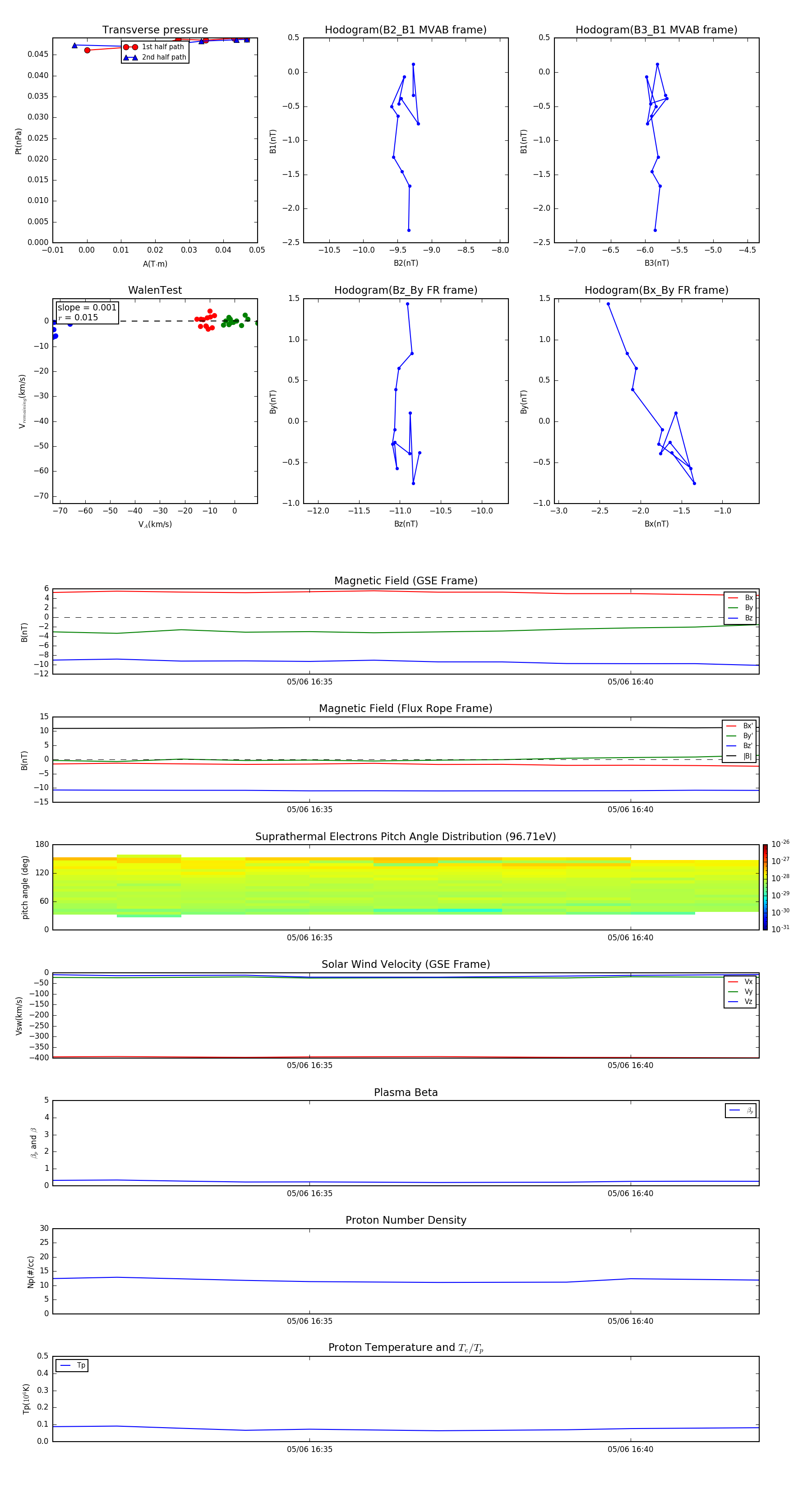Screen dimensions: 812x1489
Task: Click '05/06 16:35' tick under proton temperature plot
Action: pyautogui.click(x=310, y=1449)
